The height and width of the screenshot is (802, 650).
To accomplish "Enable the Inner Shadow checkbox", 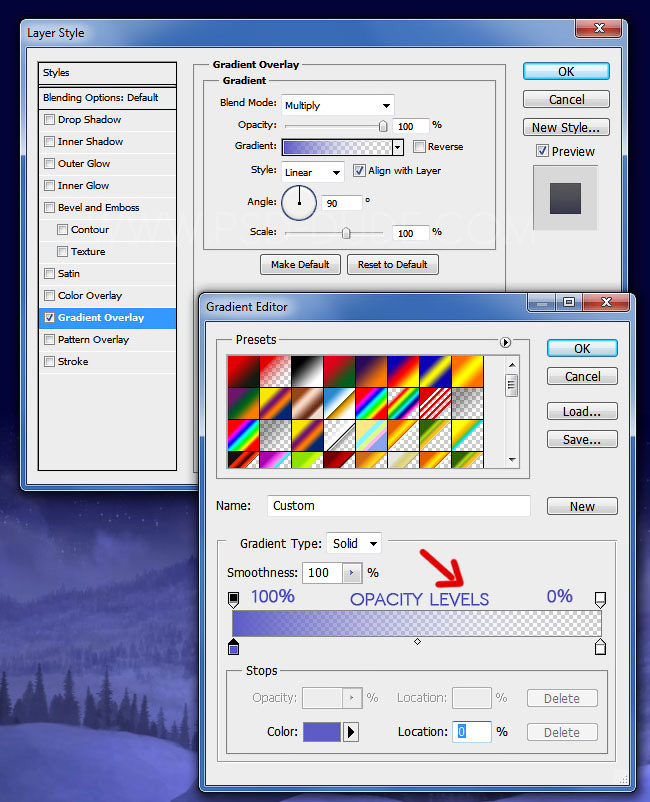I will [50, 142].
